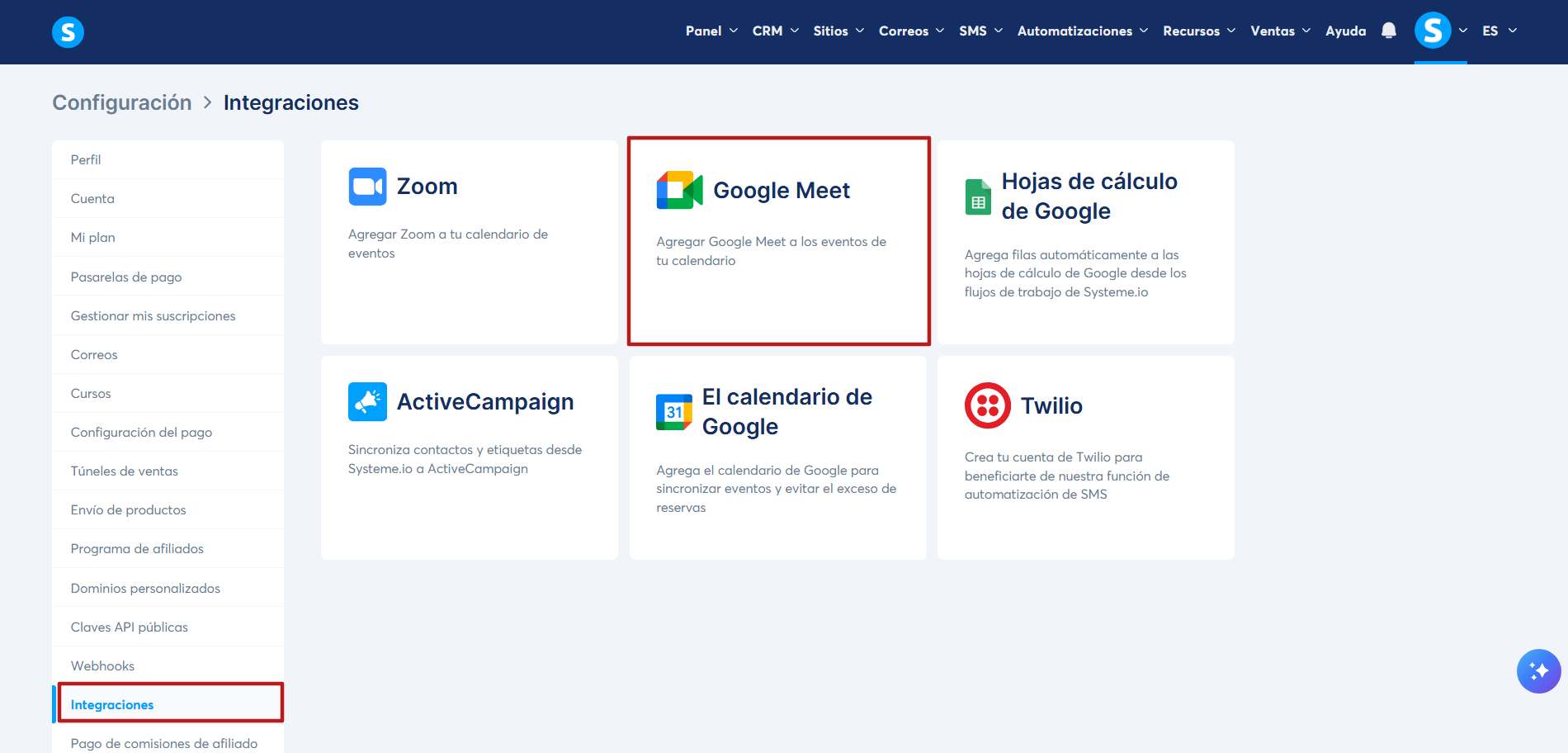This screenshot has height=753, width=1568.
Task: Open Envío de productos settings
Action: (x=168, y=509)
